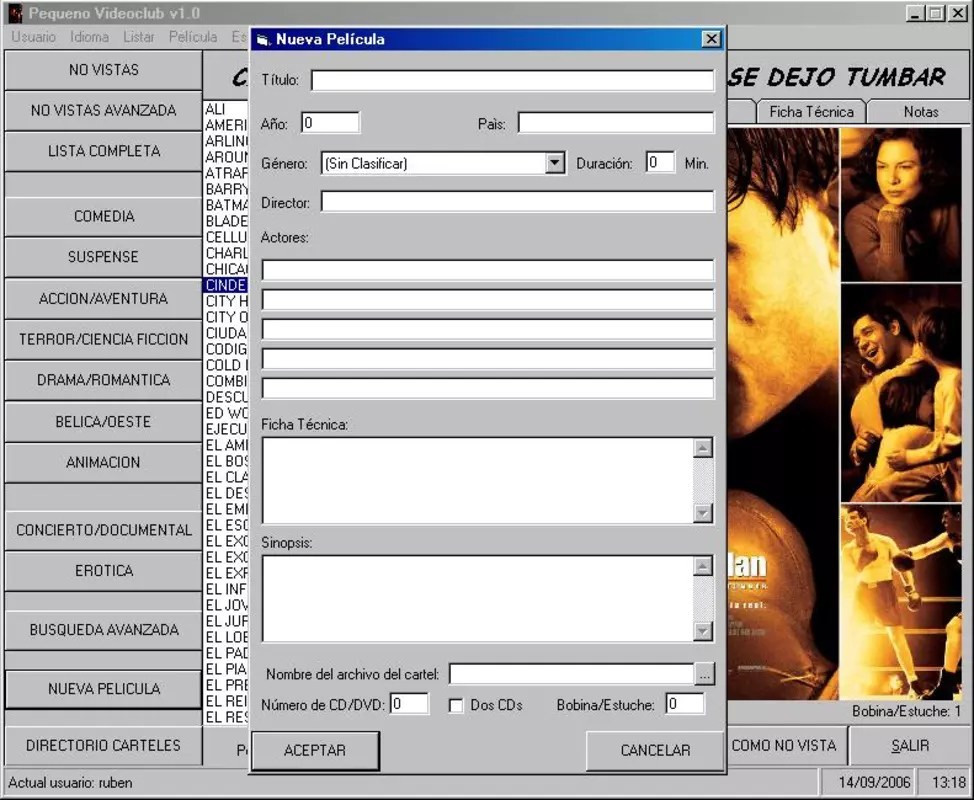This screenshot has height=800, width=974.
Task: Browse for cartel file with ellipsis button
Action: [x=704, y=674]
